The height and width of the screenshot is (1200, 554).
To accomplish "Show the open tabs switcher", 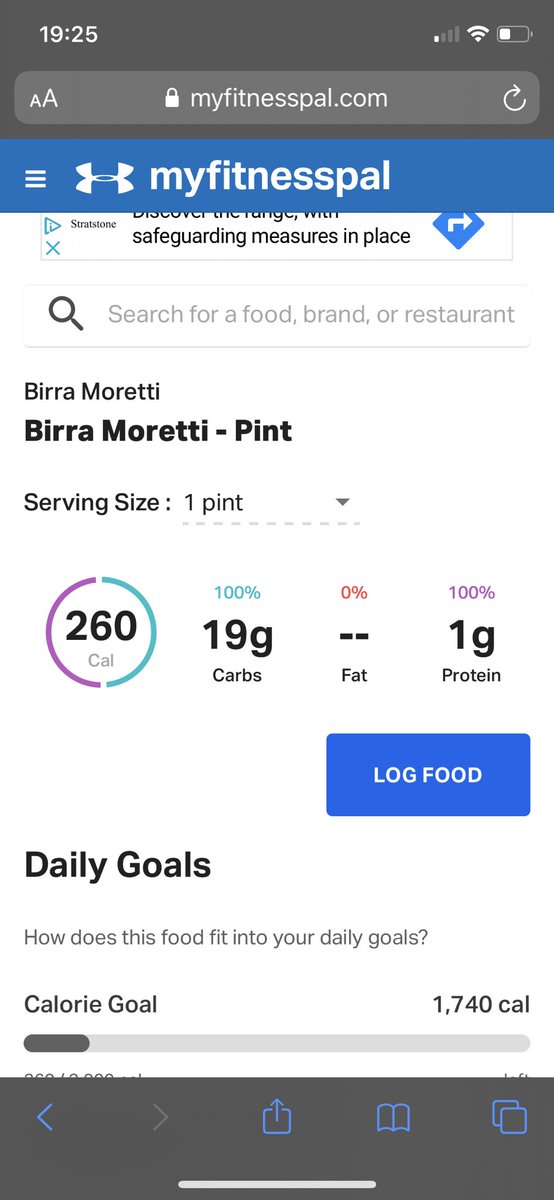I will point(510,1117).
